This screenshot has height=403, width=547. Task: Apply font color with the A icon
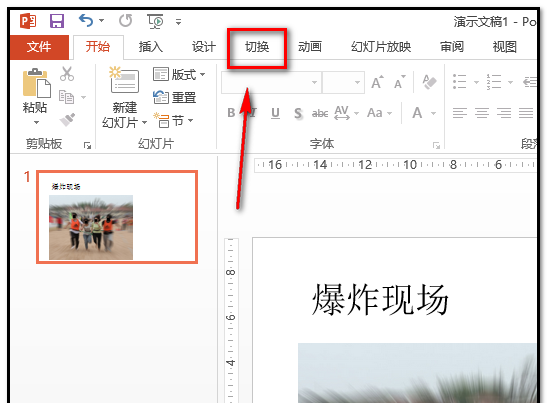(417, 113)
